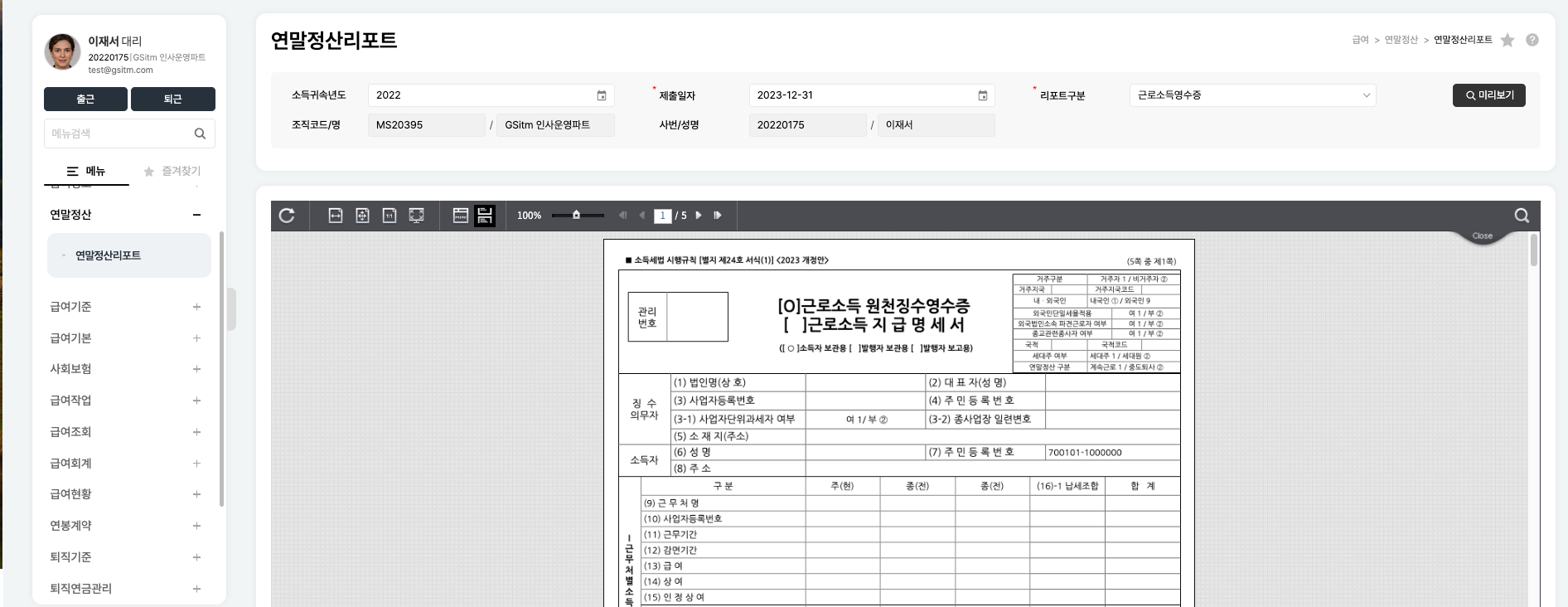Click the zoom slider handle
Viewport: 1568px width, 607px height.
click(576, 216)
